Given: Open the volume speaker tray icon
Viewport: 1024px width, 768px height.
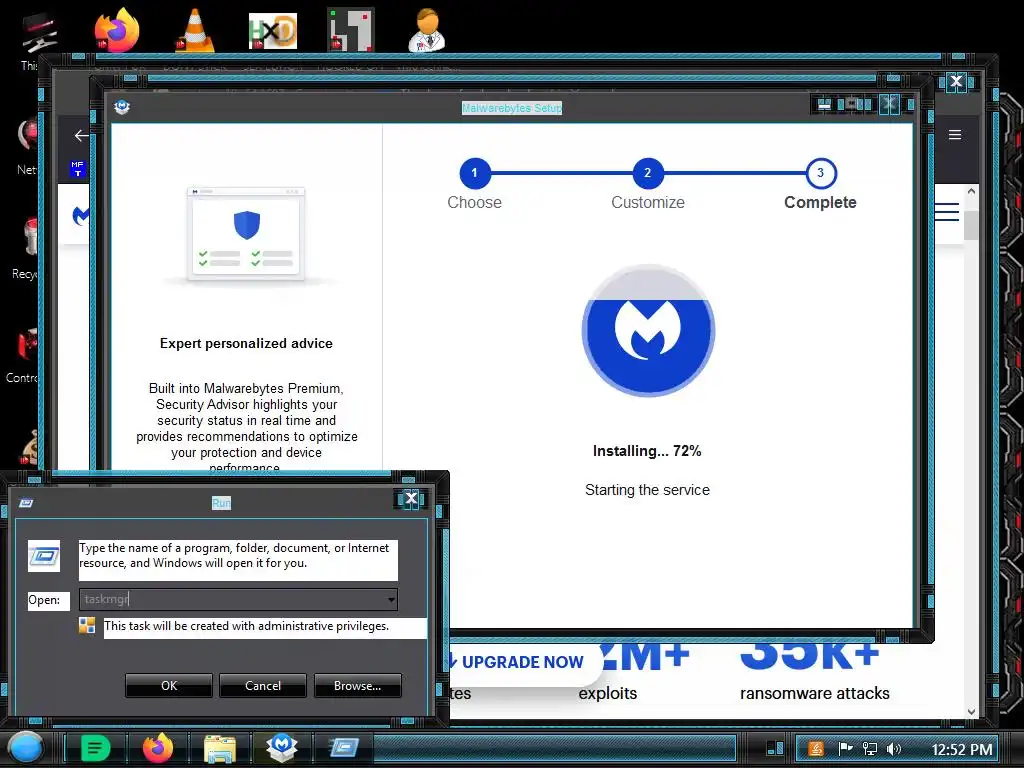Looking at the screenshot, I should point(894,748).
